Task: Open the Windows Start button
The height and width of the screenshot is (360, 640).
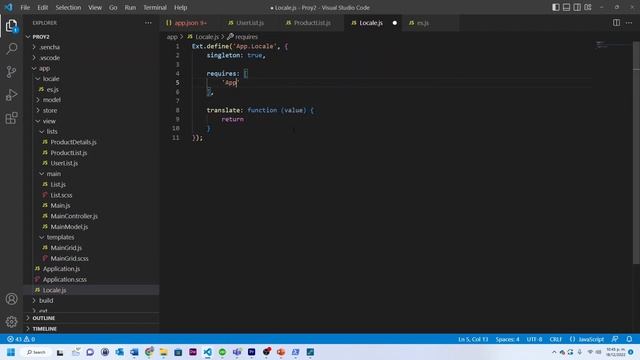Action: (11, 352)
